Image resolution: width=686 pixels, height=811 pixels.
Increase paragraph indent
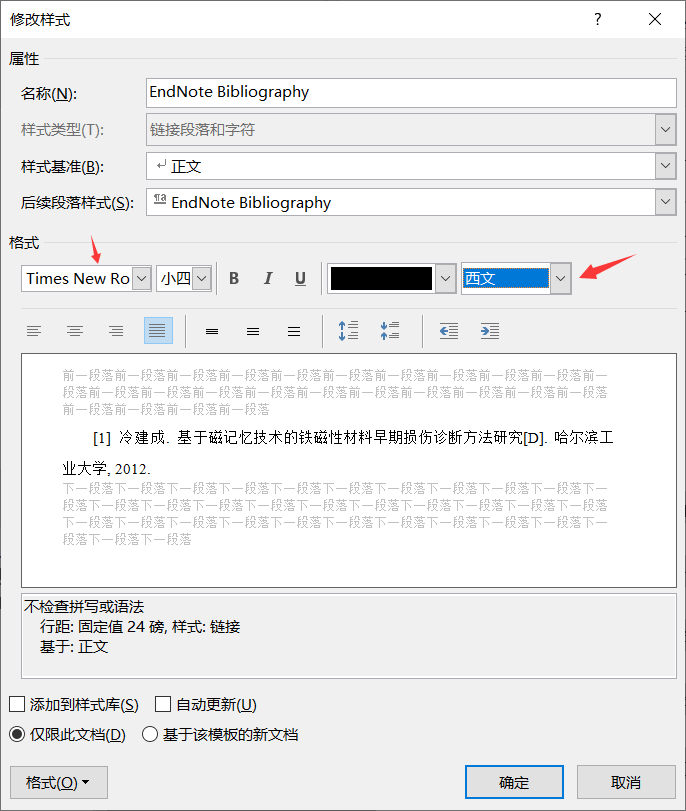[490, 331]
